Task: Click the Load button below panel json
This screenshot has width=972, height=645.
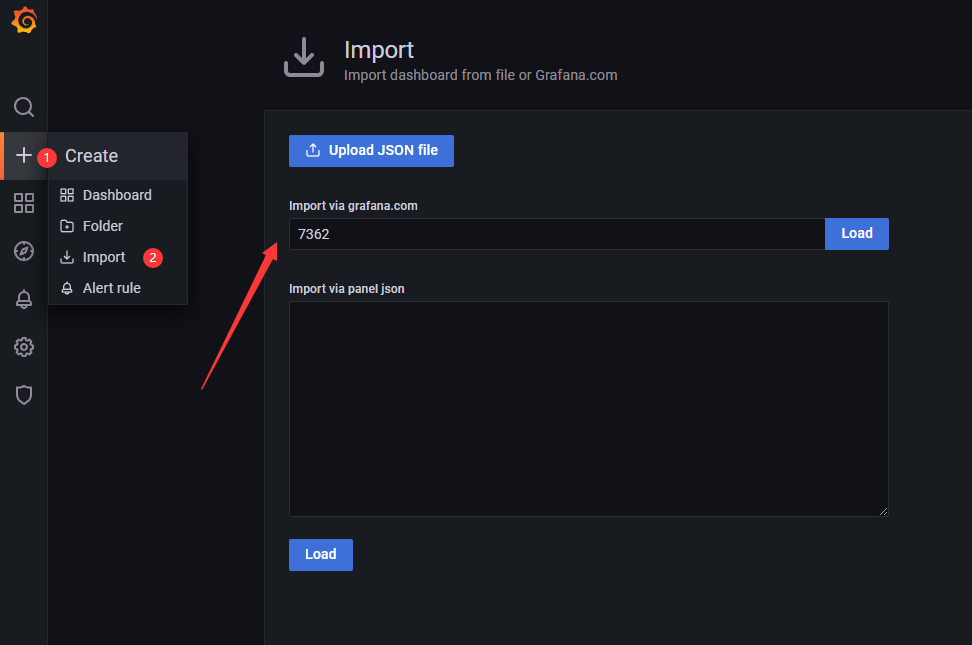Action: [320, 555]
